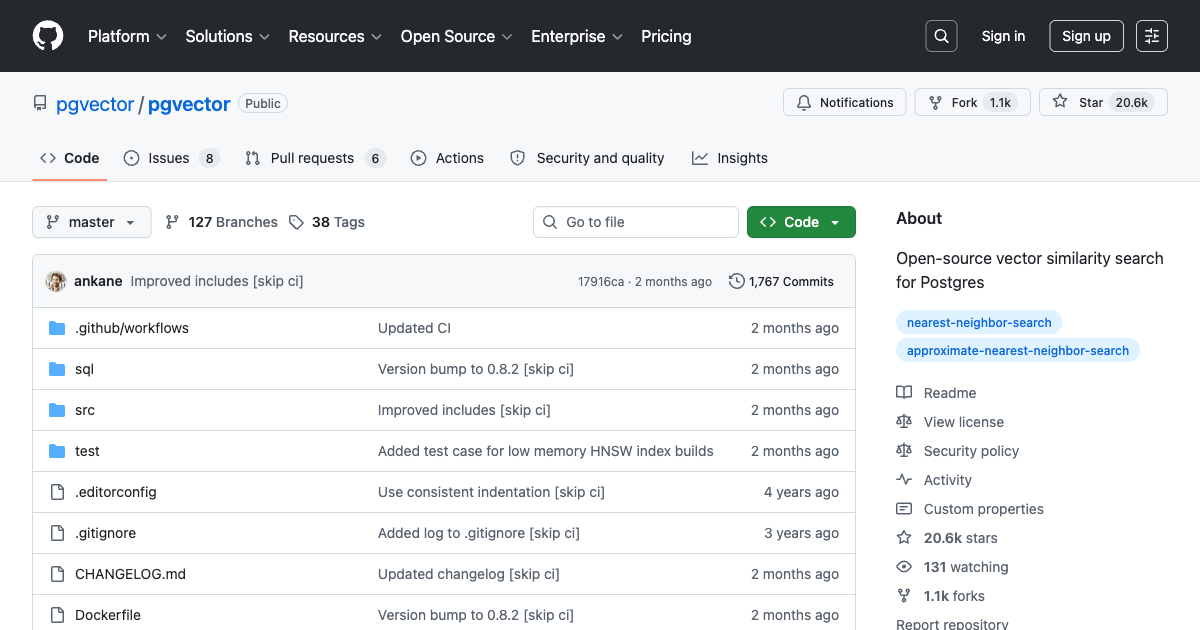
Task: Click the fork icon in Fork button
Action: [936, 103]
